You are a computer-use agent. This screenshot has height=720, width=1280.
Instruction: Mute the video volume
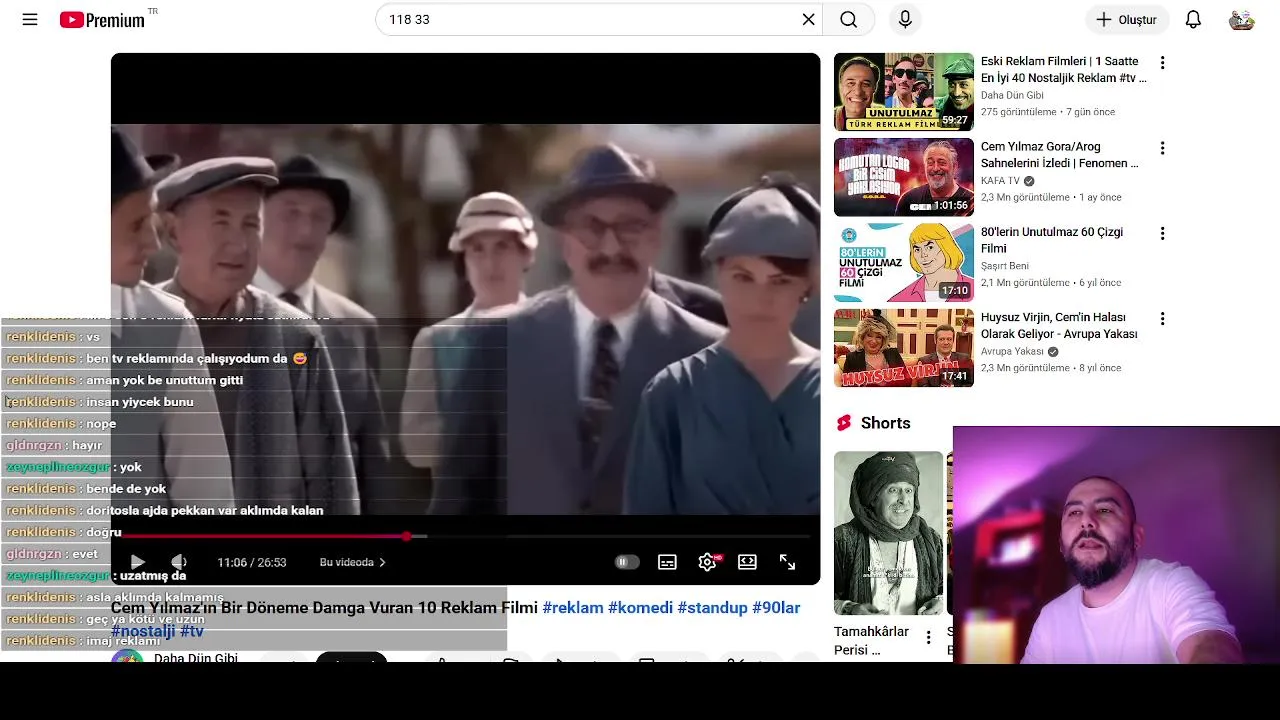[x=179, y=562]
